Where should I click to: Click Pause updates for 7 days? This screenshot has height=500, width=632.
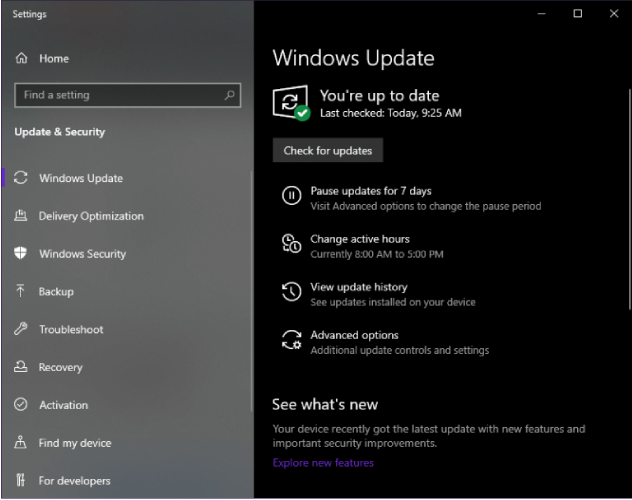371,191
